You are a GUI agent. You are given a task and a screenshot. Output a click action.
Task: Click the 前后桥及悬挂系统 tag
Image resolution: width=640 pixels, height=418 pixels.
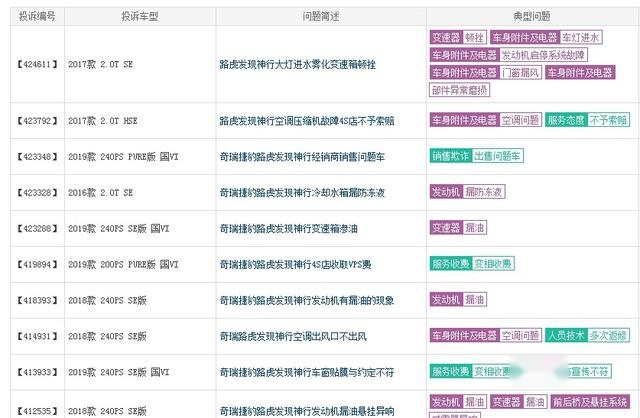point(590,402)
